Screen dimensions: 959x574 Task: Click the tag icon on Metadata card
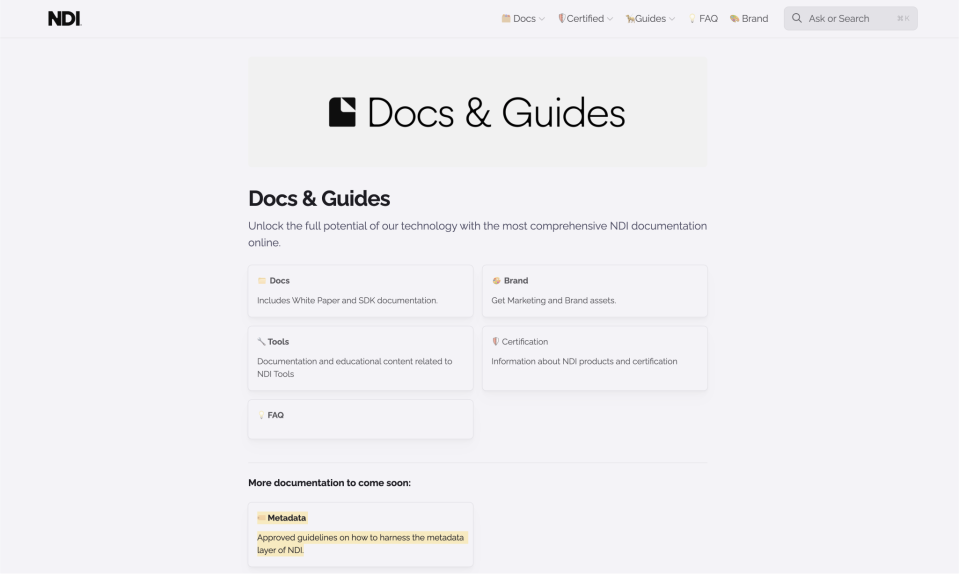(x=262, y=518)
